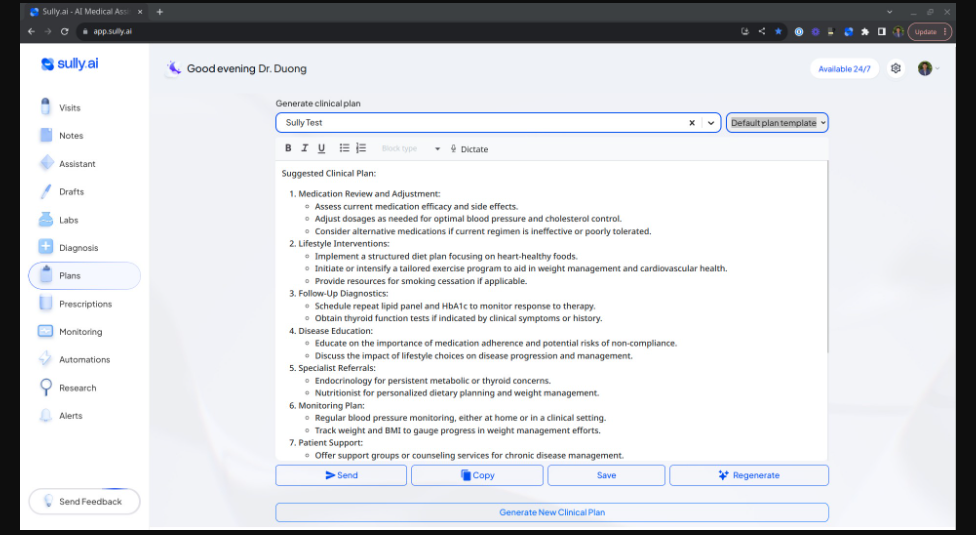Image resolution: width=976 pixels, height=535 pixels.
Task: Expand the patient selection dropdown arrow
Action: coord(711,123)
